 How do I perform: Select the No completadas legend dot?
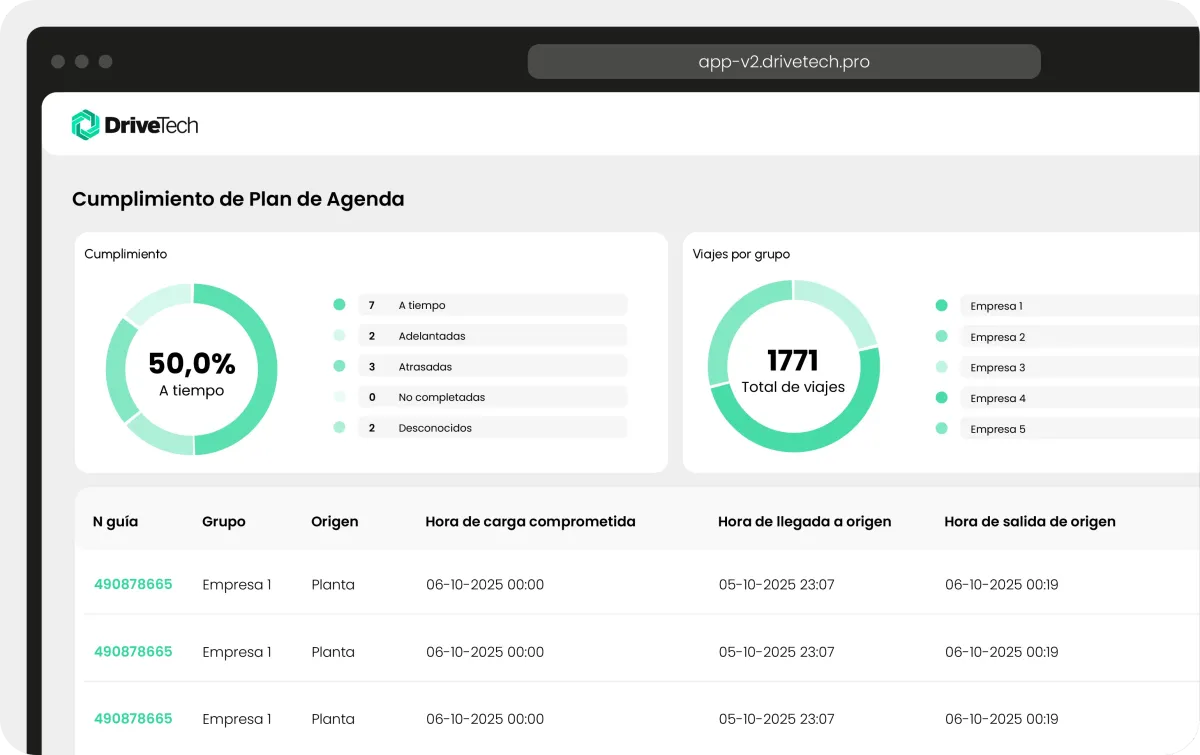[339, 397]
